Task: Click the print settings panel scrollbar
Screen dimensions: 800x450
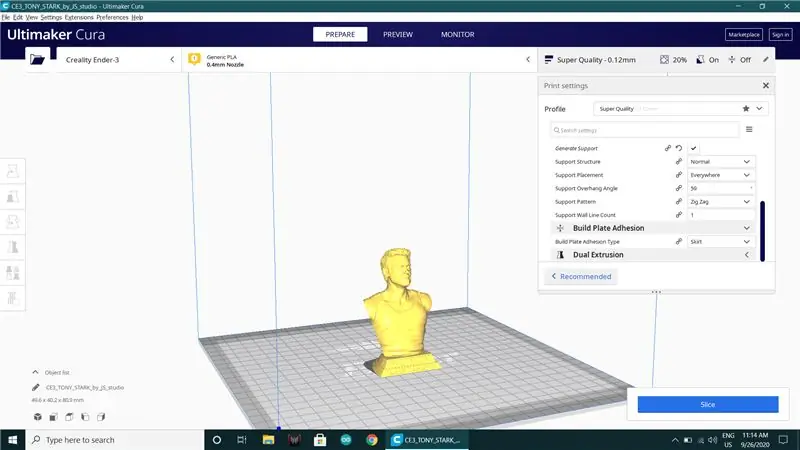Action: click(762, 231)
